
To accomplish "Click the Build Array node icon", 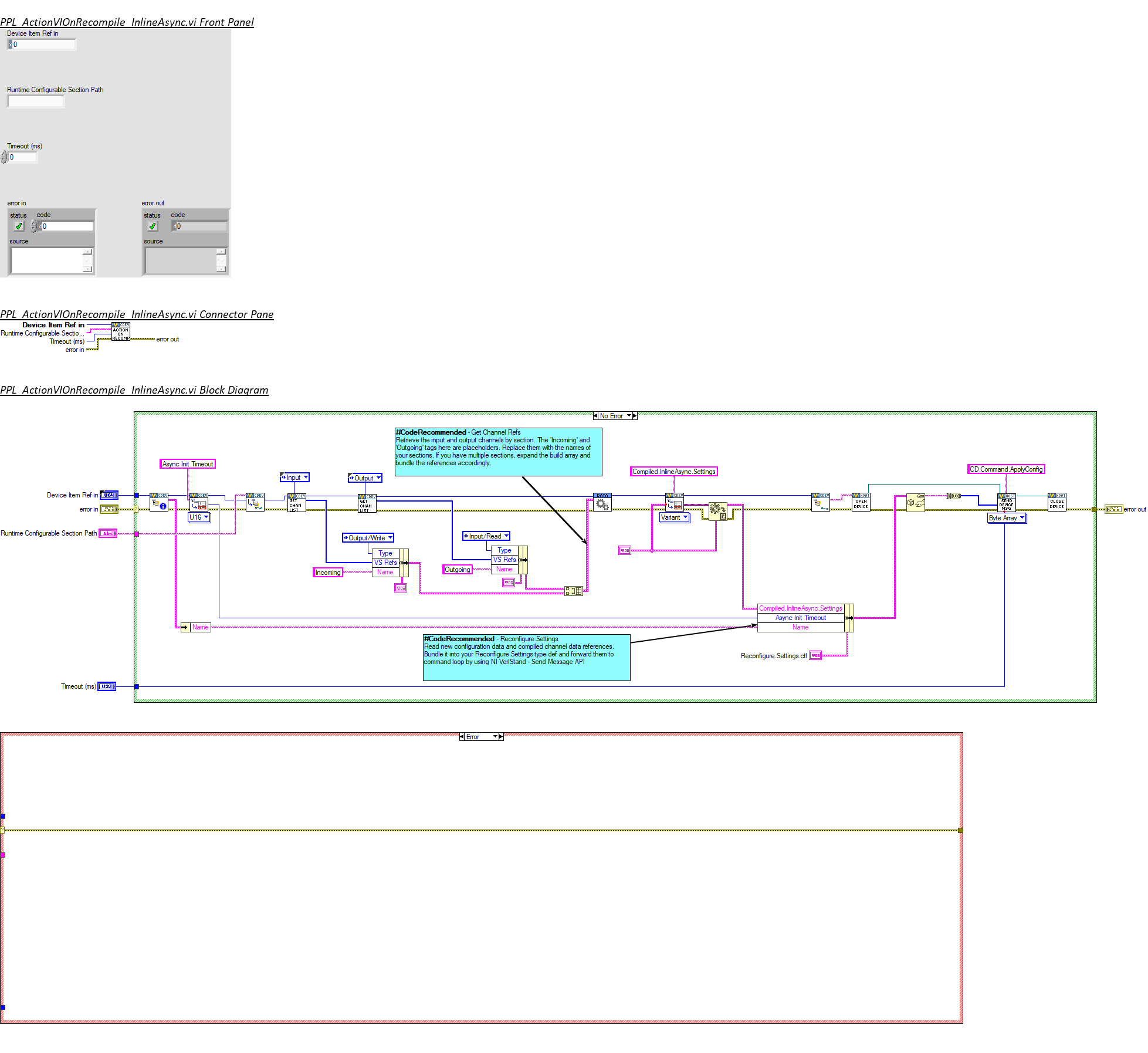I will 574,591.
